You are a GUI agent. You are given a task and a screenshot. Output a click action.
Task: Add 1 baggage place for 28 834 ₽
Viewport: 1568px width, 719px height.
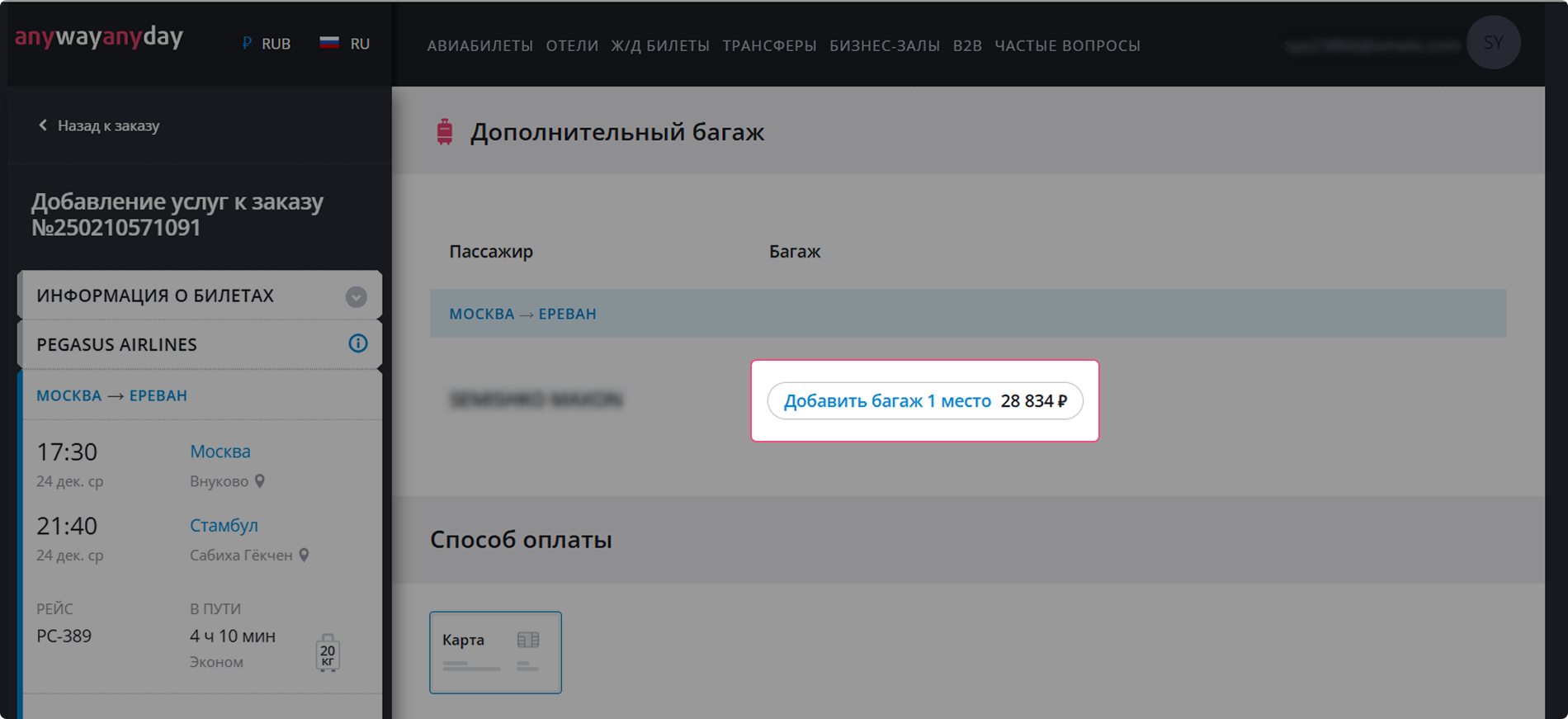coord(924,401)
